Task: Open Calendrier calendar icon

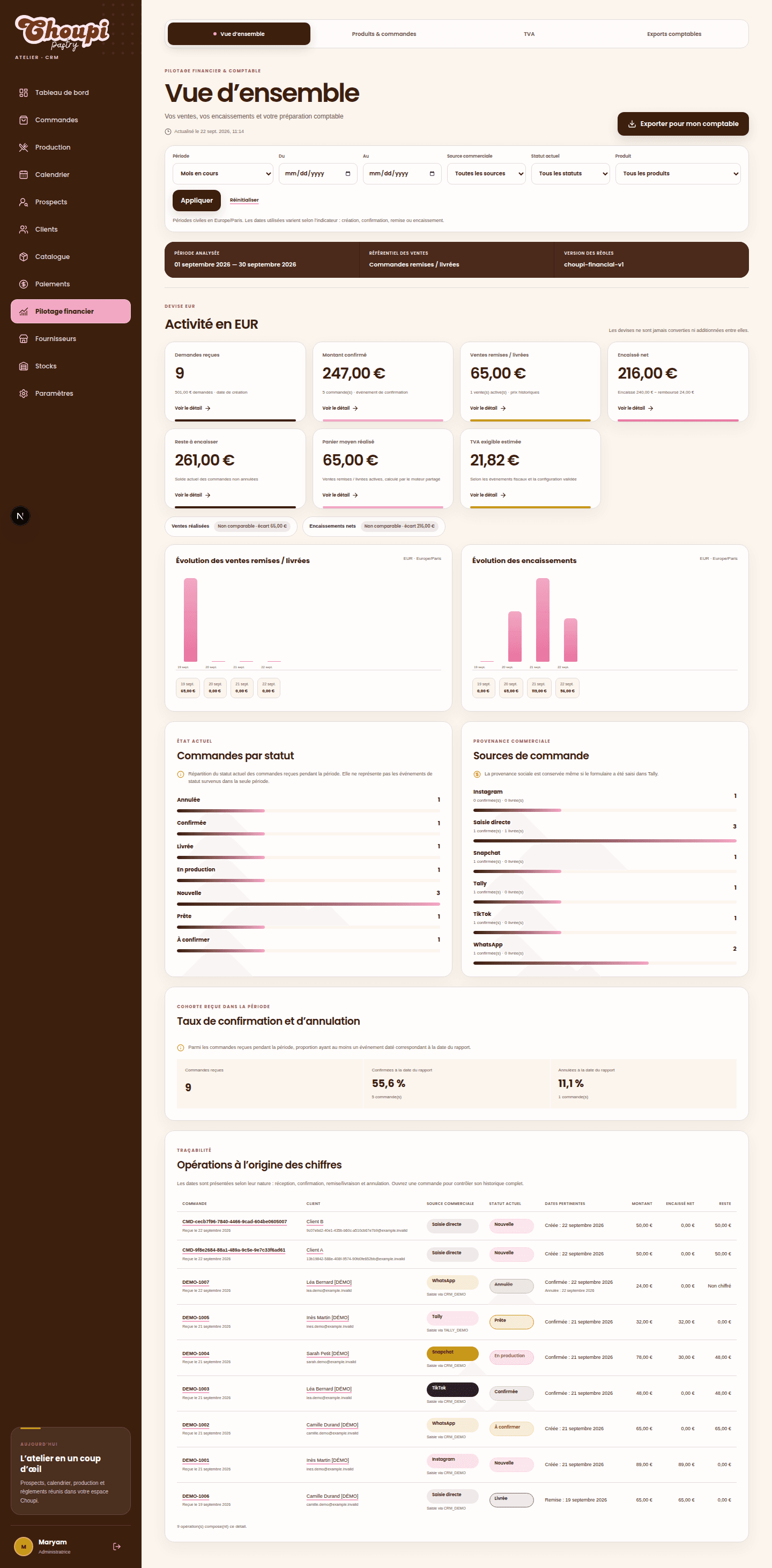Action: (23, 175)
